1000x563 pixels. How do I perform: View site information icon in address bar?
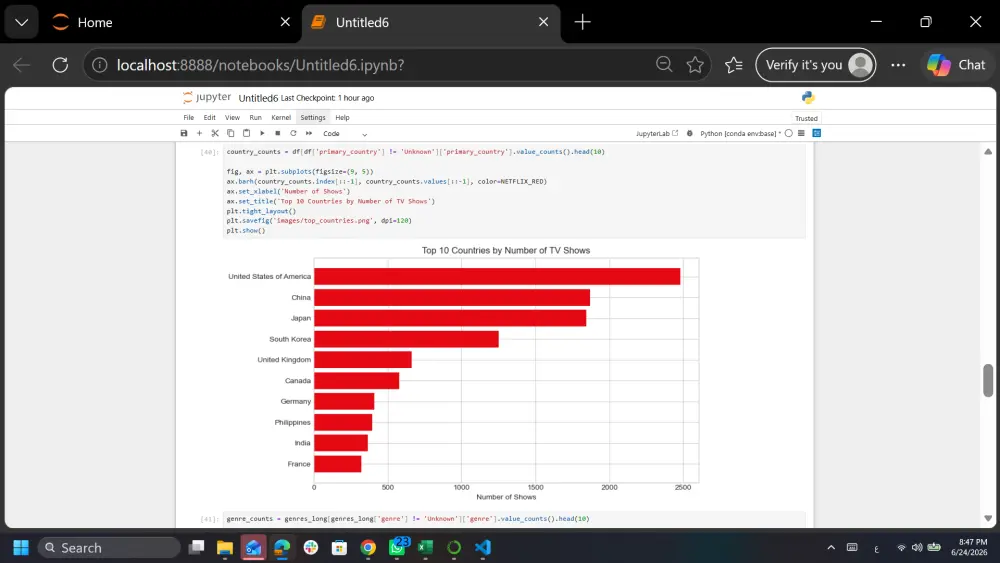point(99,65)
